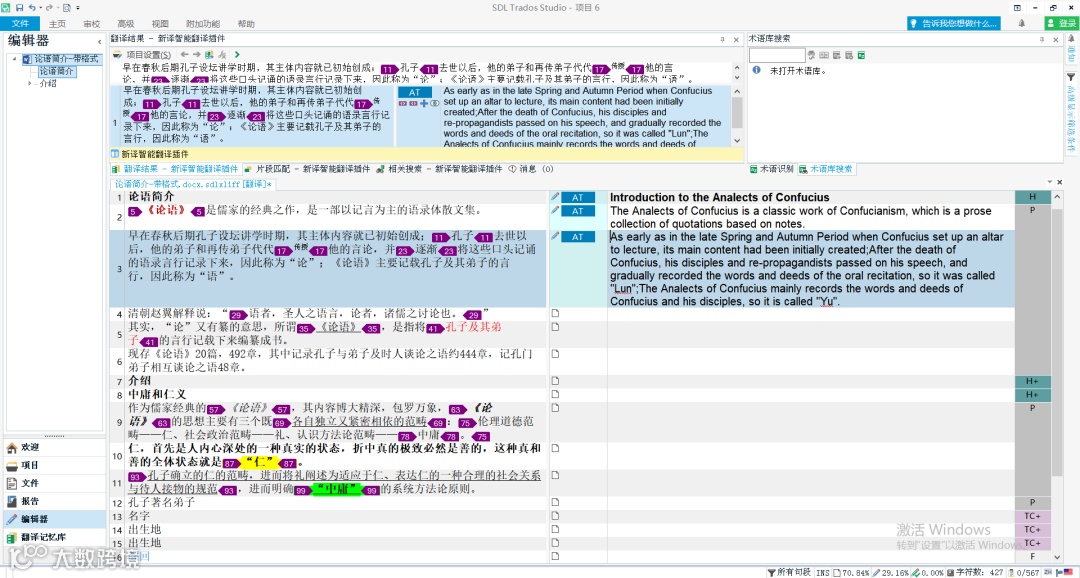Click the Redo arrow icon
Image resolution: width=1080 pixels, height=578 pixels.
pos(50,7)
